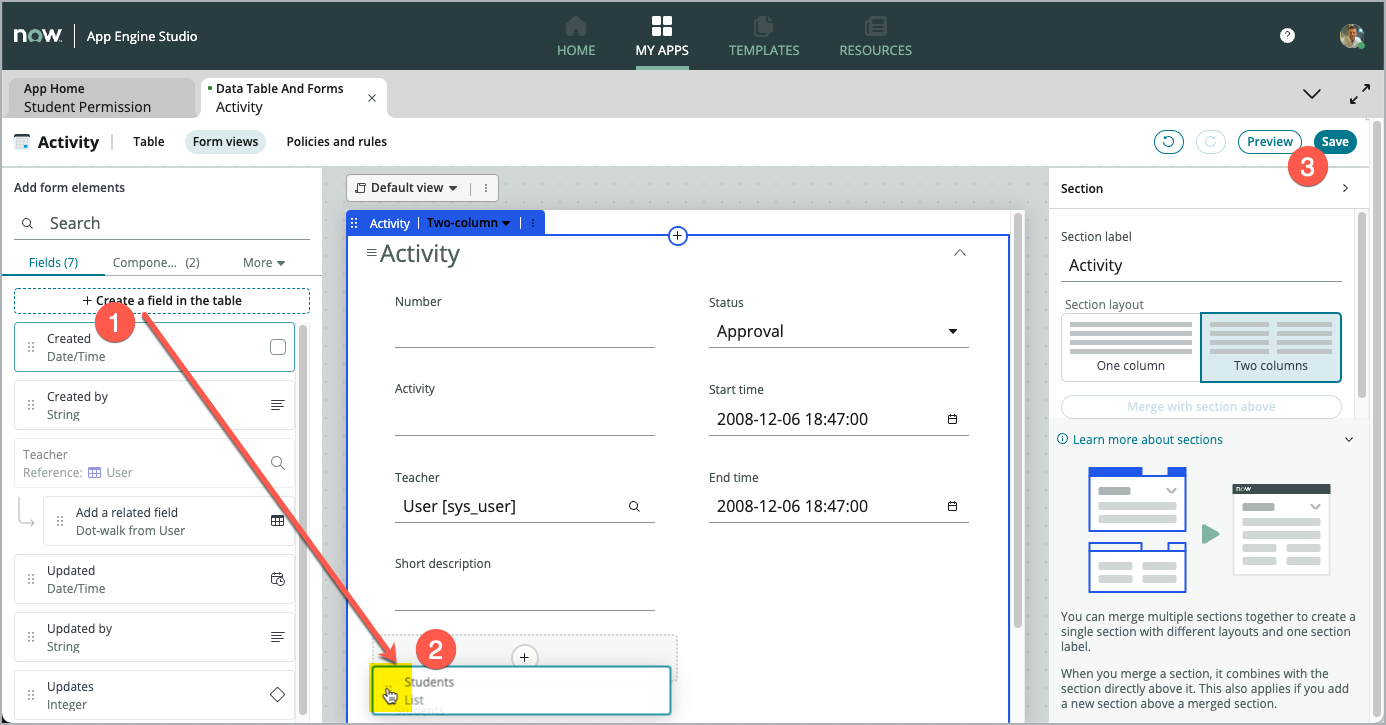Open the user profile avatar

click(1352, 36)
